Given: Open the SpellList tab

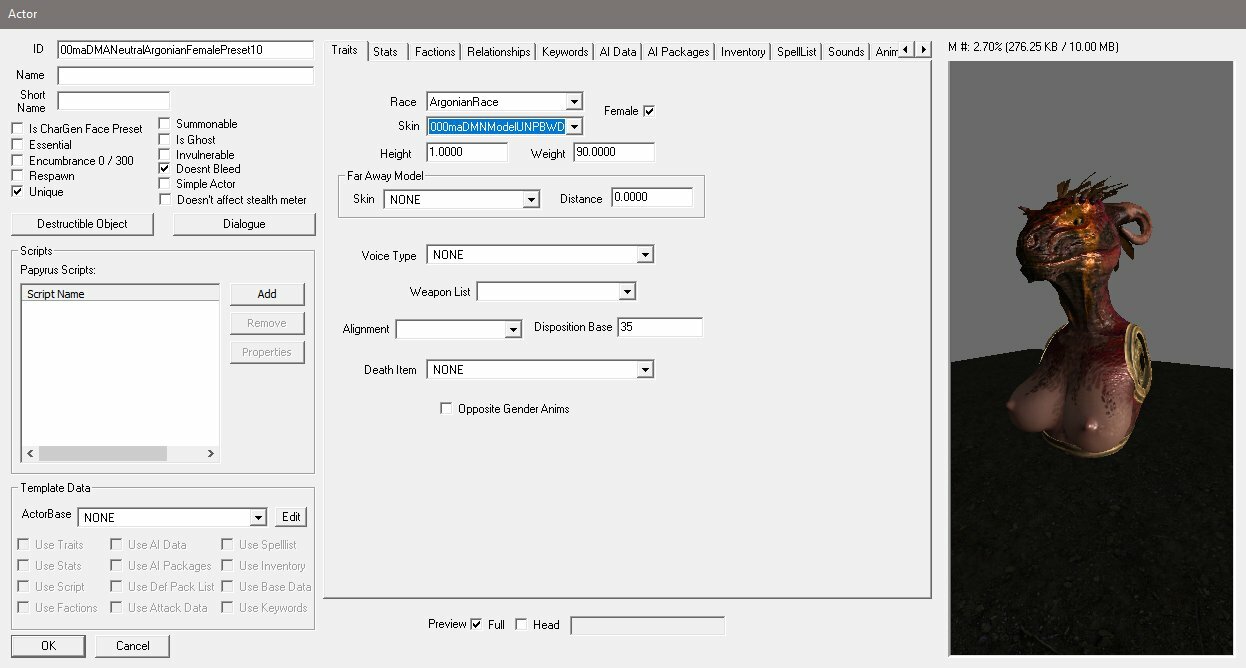Looking at the screenshot, I should [x=797, y=52].
